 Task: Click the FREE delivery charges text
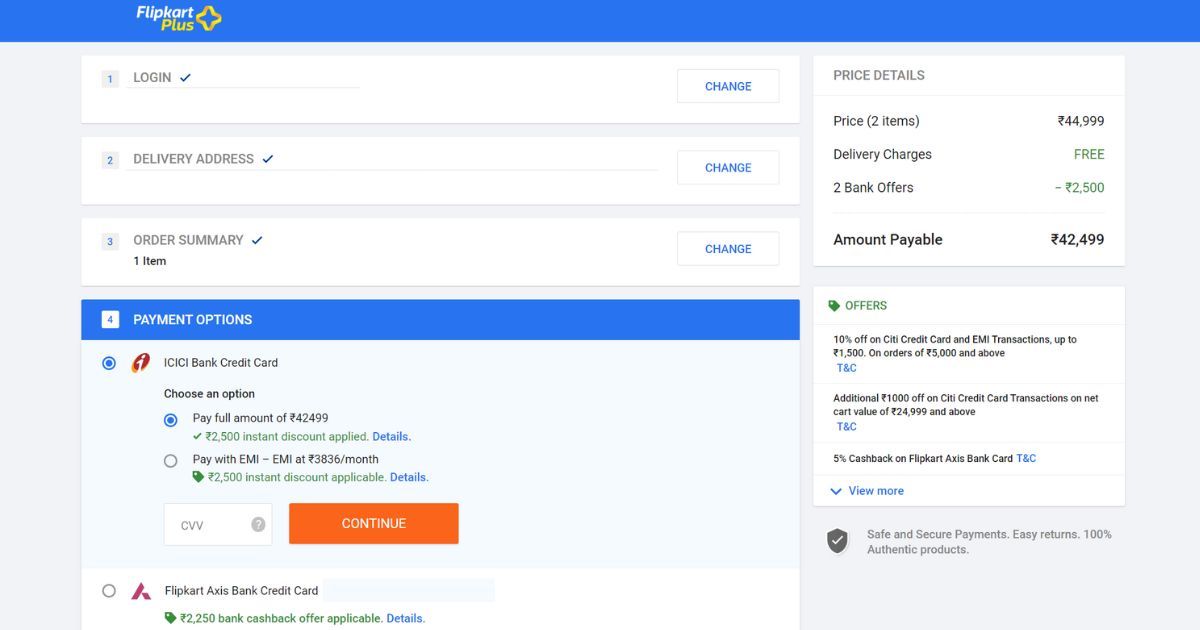click(1089, 154)
